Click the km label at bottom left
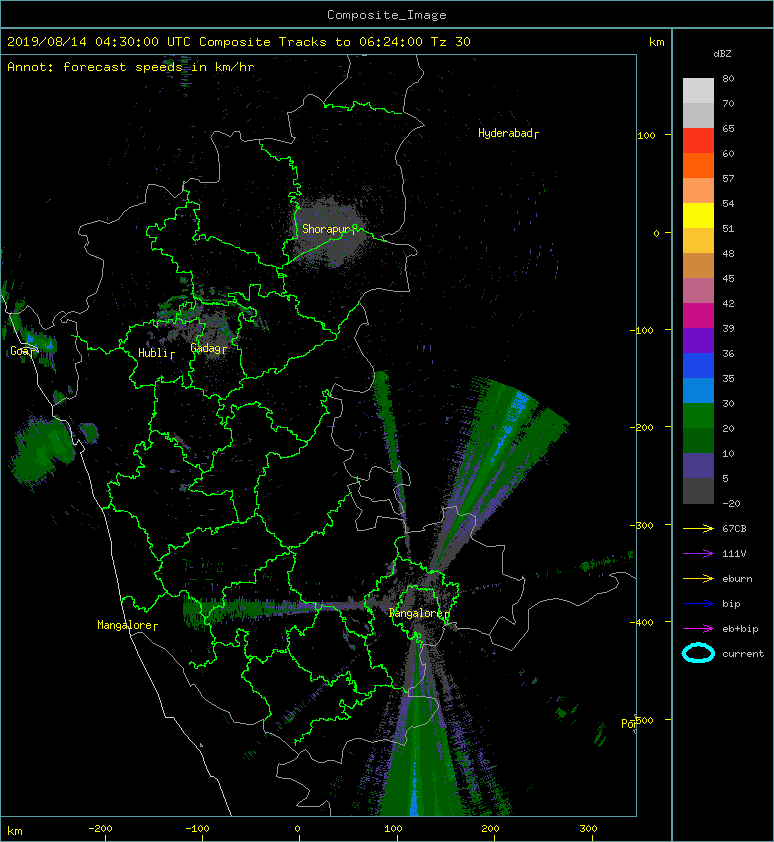This screenshot has height=842, width=774. 15,831
